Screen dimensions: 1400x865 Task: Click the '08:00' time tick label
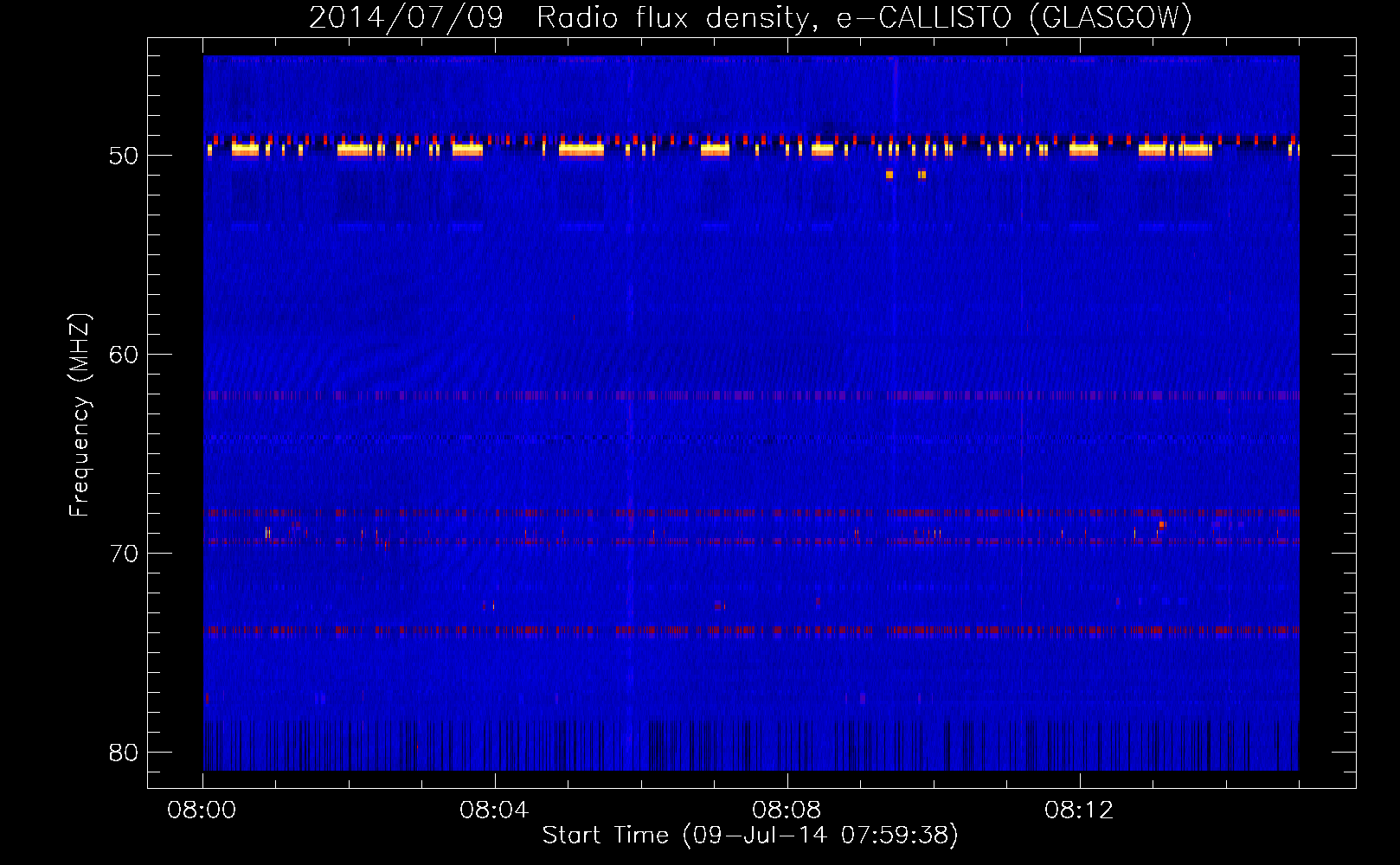click(x=202, y=811)
